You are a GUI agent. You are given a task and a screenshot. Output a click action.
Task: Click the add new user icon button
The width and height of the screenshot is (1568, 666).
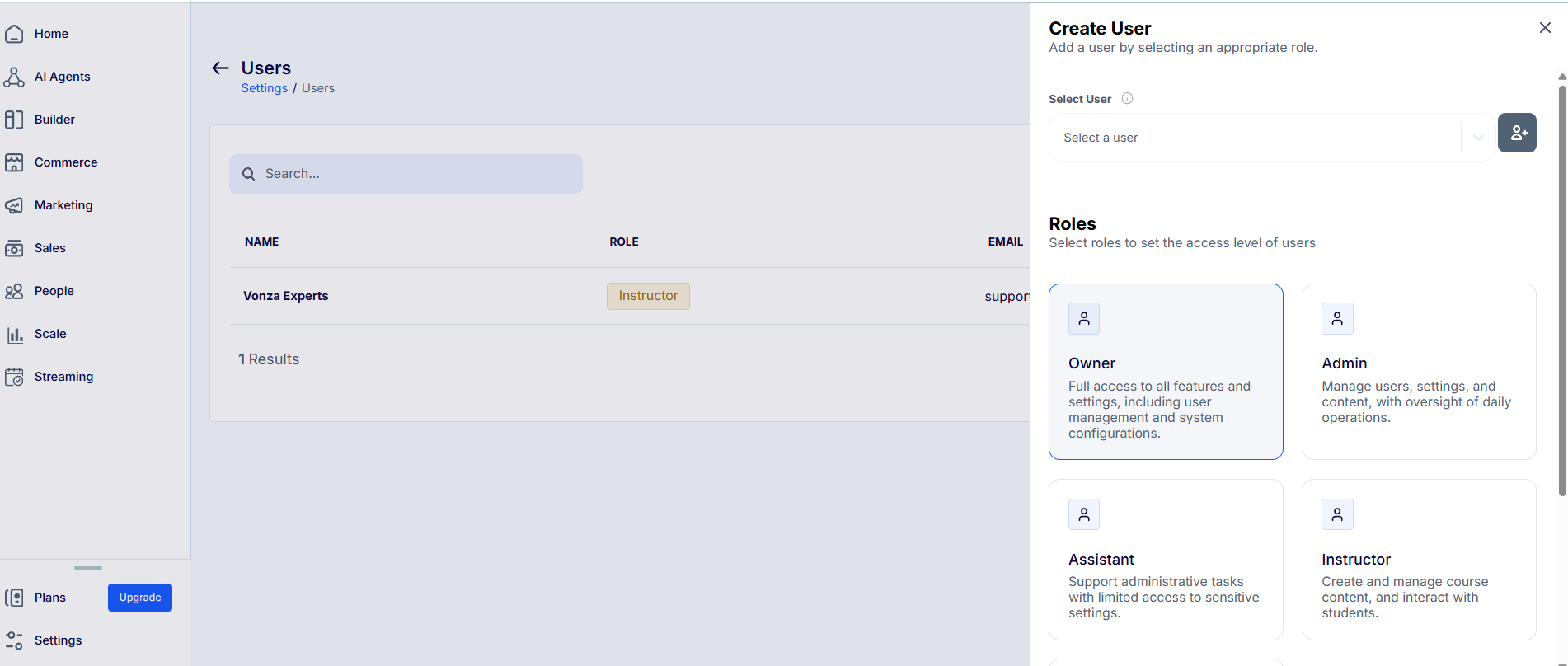(1517, 133)
